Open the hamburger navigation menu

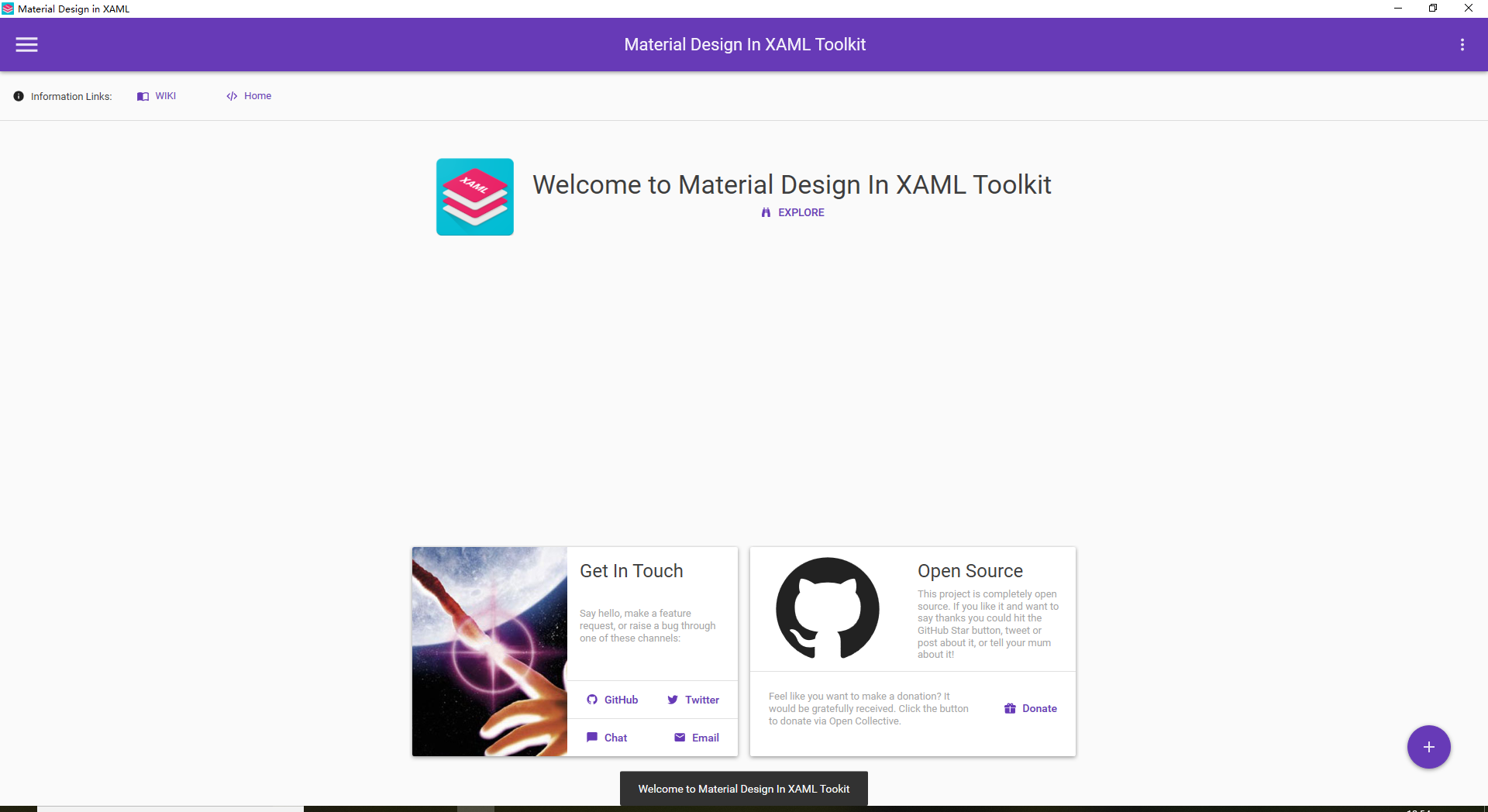[27, 45]
